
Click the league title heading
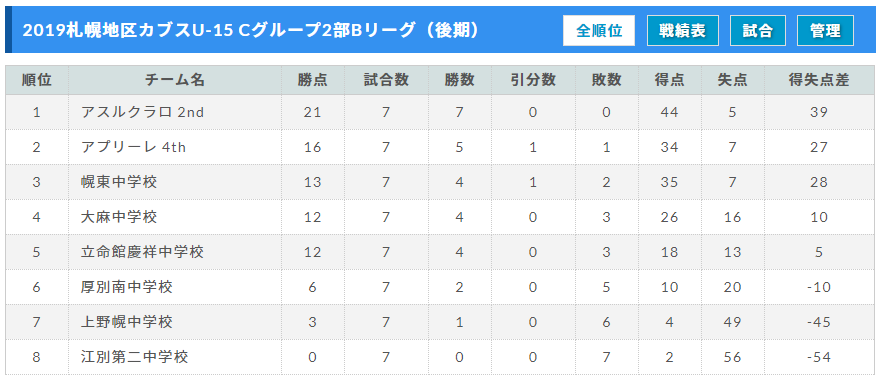(251, 30)
